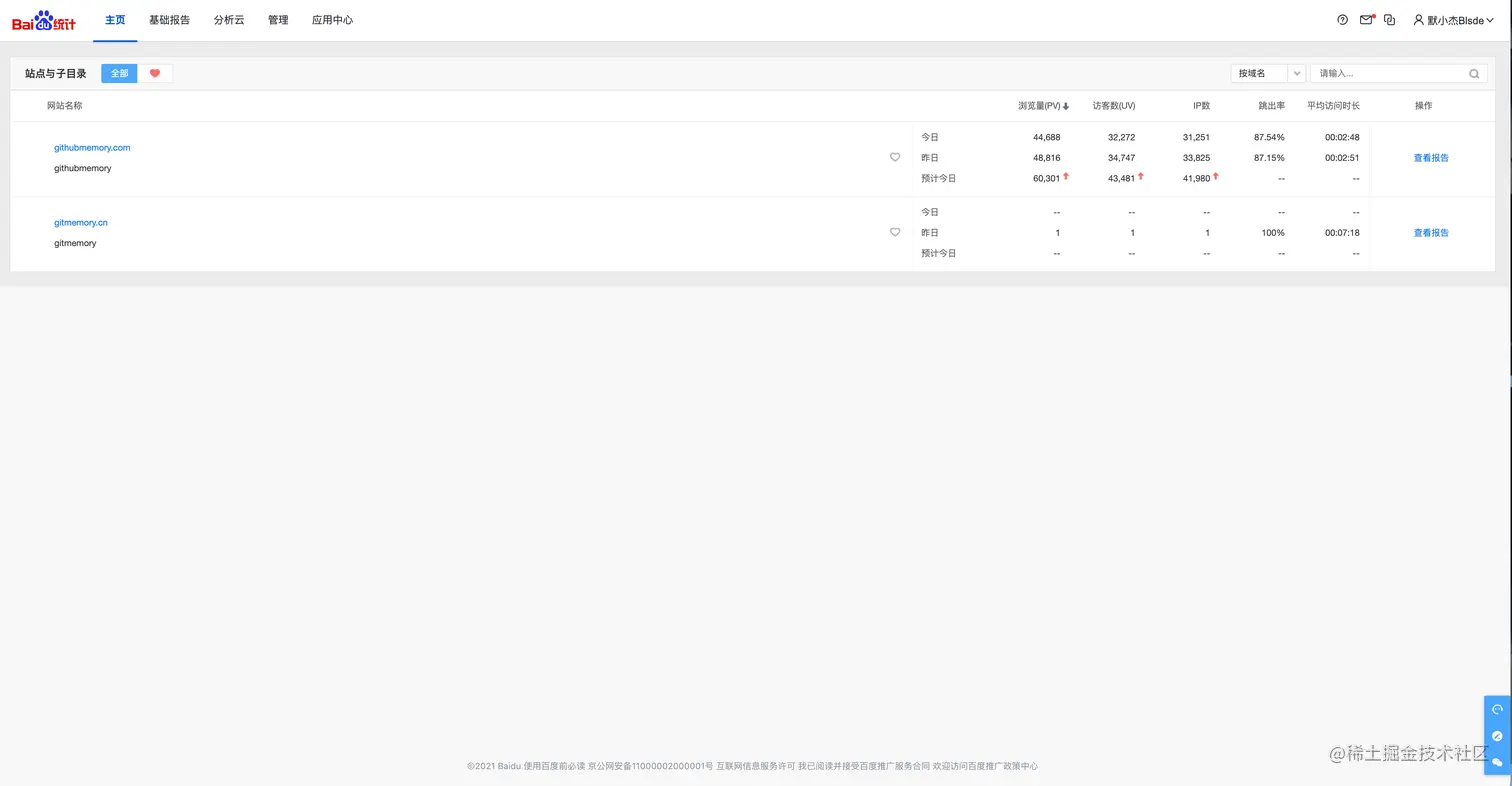Favorite gitmemory.cn with the heart
This screenshot has height=786, width=1512.
895,232
